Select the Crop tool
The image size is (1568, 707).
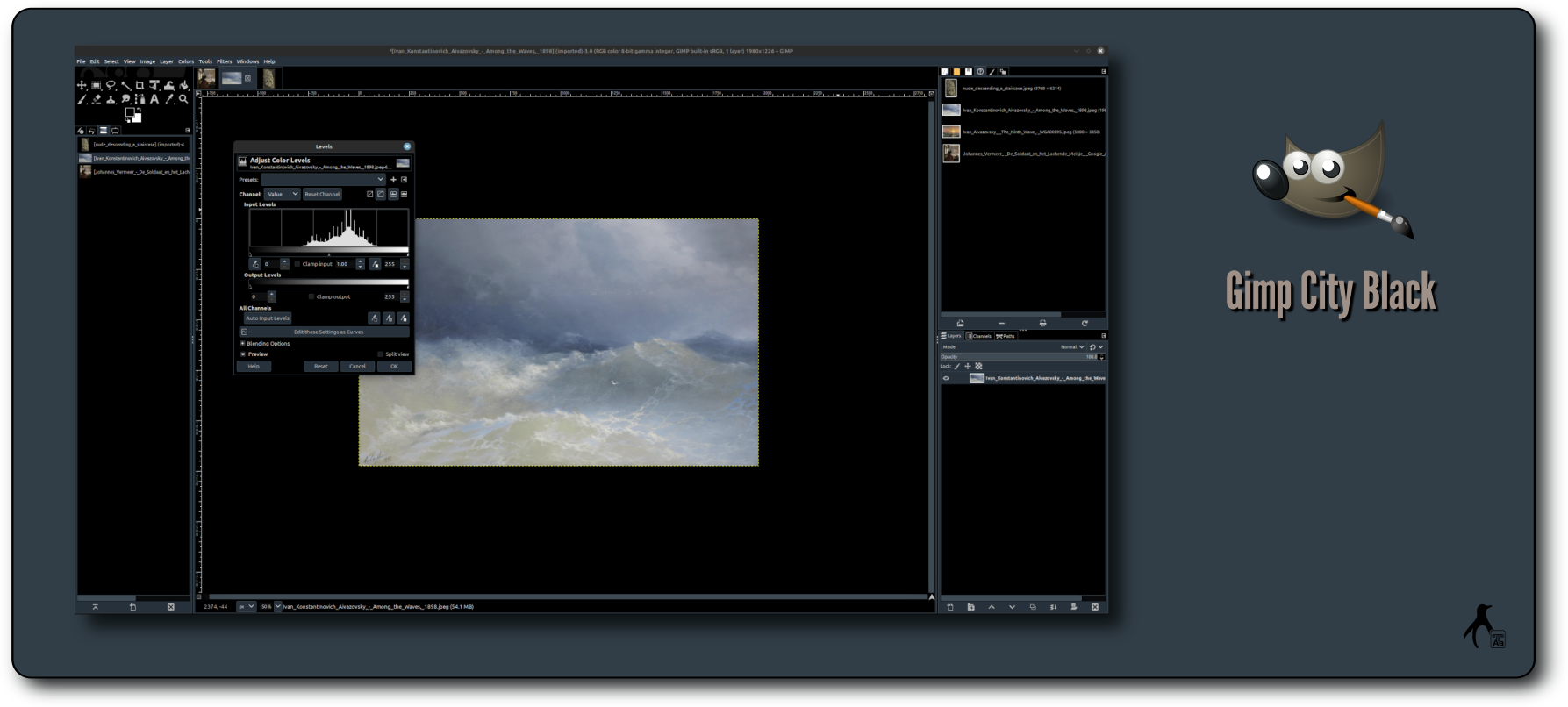[x=140, y=85]
